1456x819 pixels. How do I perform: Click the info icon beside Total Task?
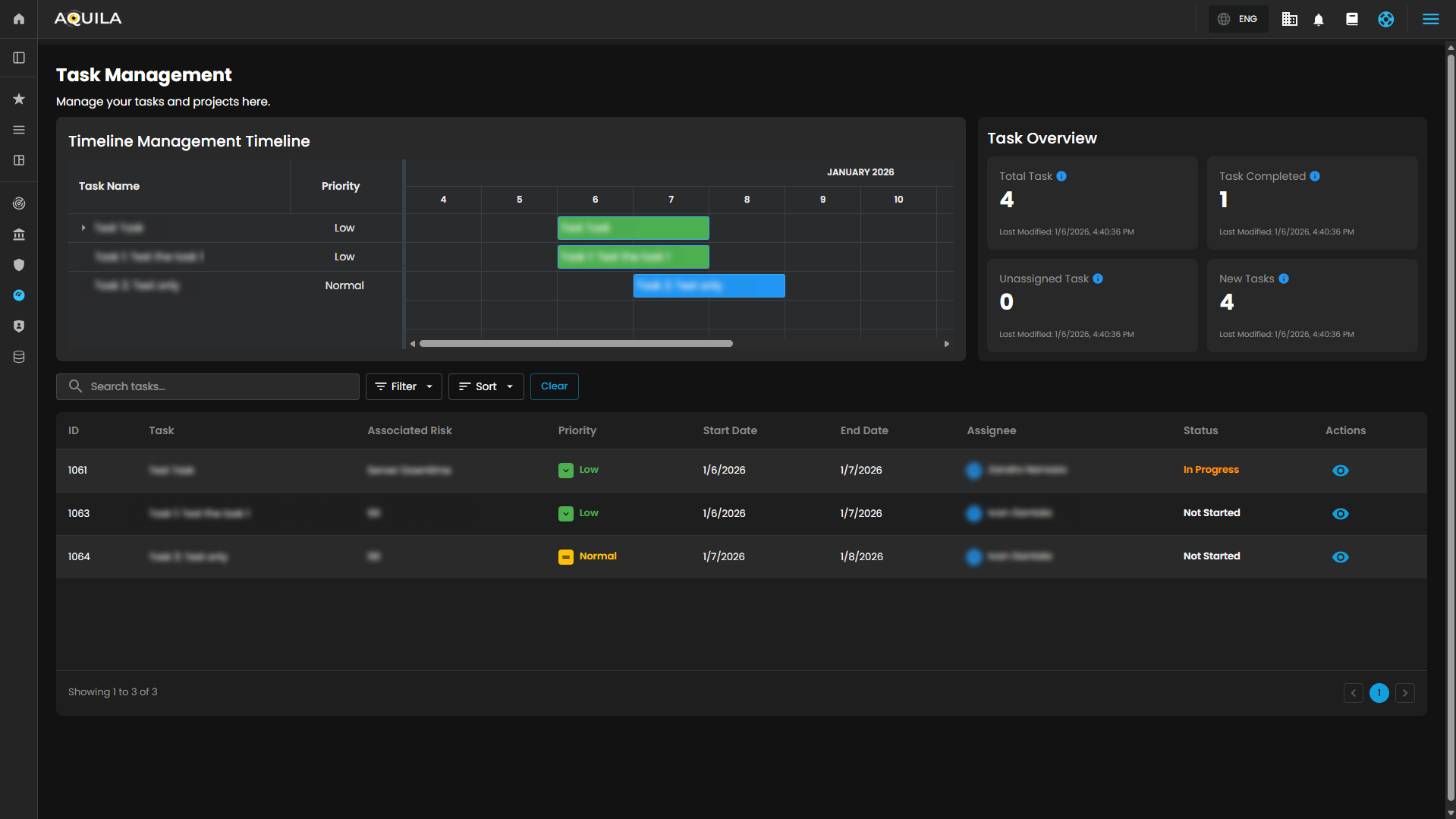click(x=1061, y=176)
